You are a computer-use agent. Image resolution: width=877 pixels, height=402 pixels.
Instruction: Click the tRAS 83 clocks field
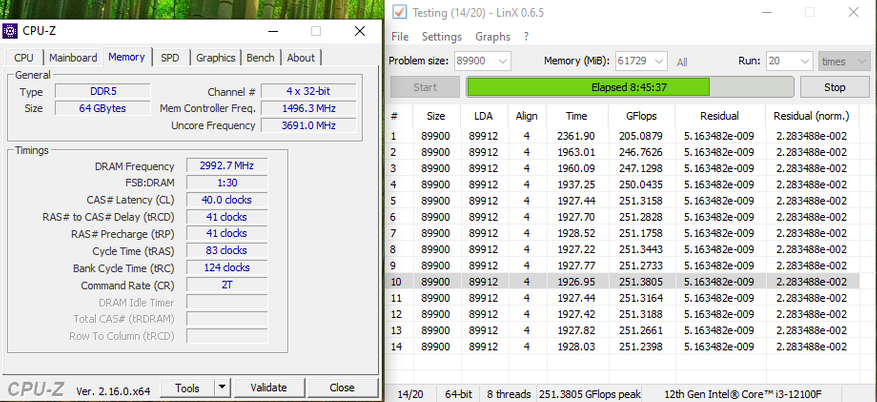(x=227, y=250)
